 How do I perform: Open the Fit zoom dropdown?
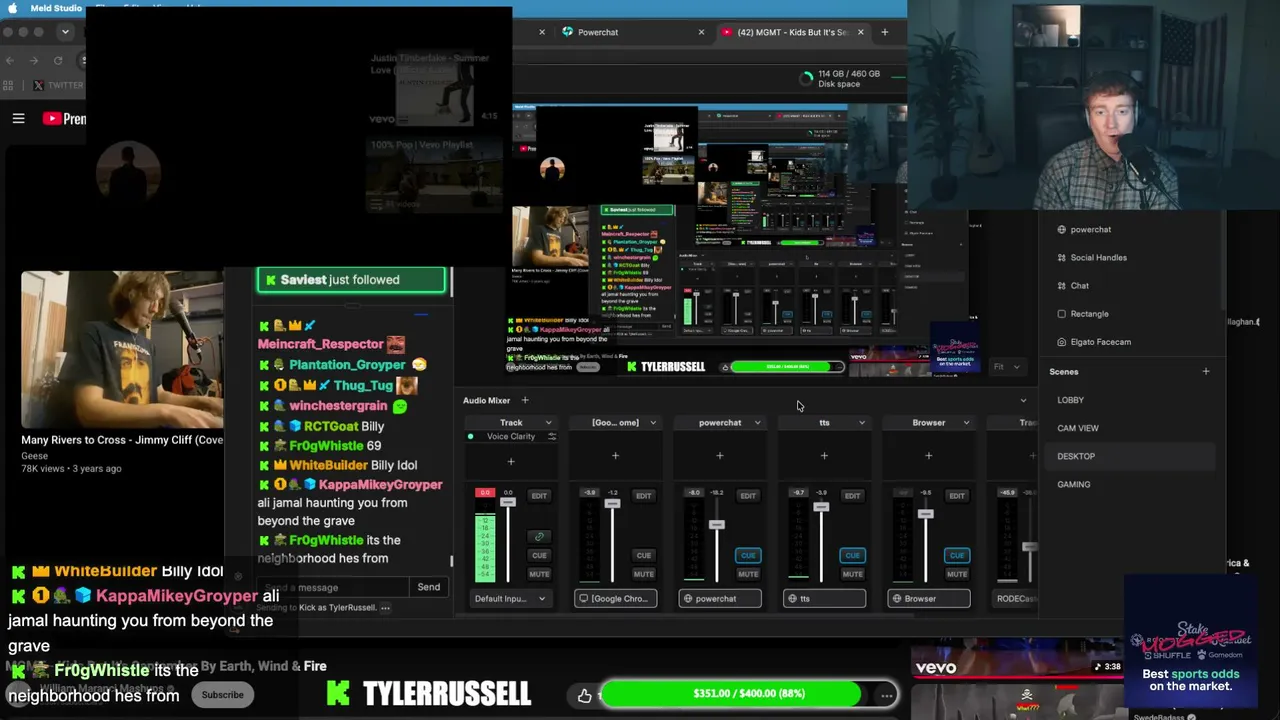(1006, 367)
